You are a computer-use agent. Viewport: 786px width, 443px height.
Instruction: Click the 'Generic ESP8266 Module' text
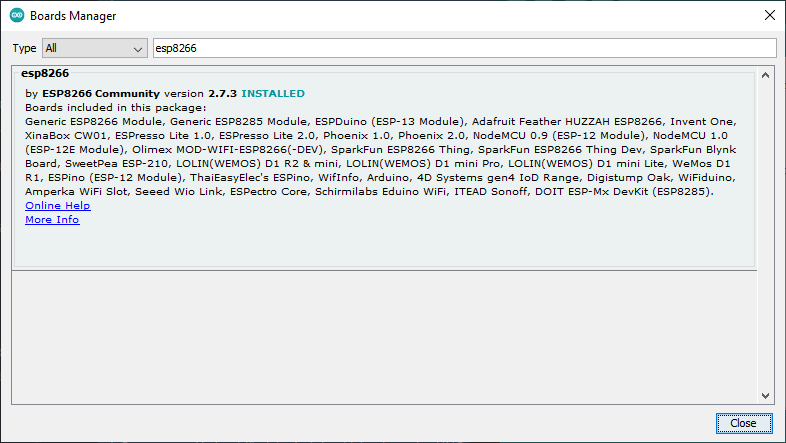[94, 122]
